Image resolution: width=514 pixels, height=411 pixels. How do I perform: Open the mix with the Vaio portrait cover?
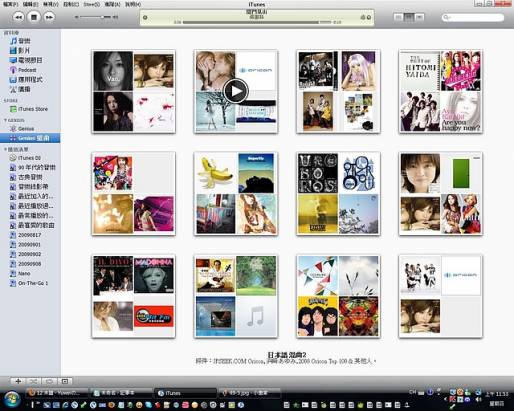(x=133, y=92)
